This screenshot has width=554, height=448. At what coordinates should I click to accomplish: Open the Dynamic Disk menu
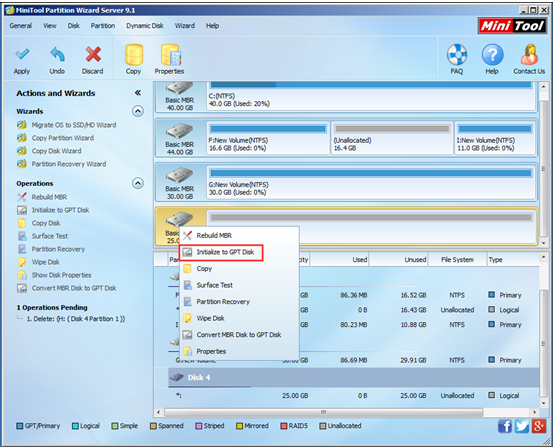point(145,26)
